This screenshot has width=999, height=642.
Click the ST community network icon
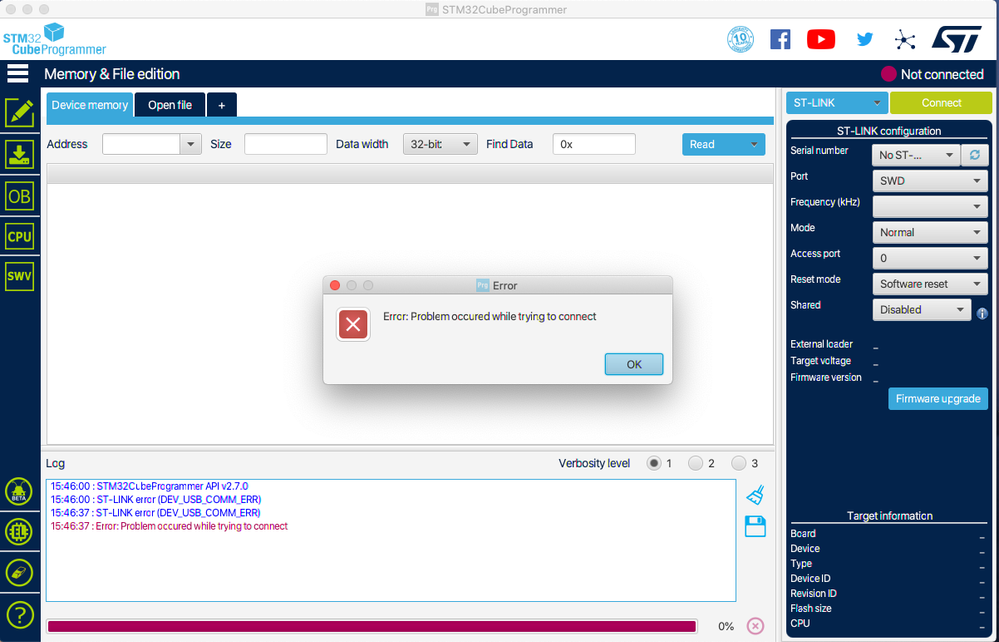905,39
